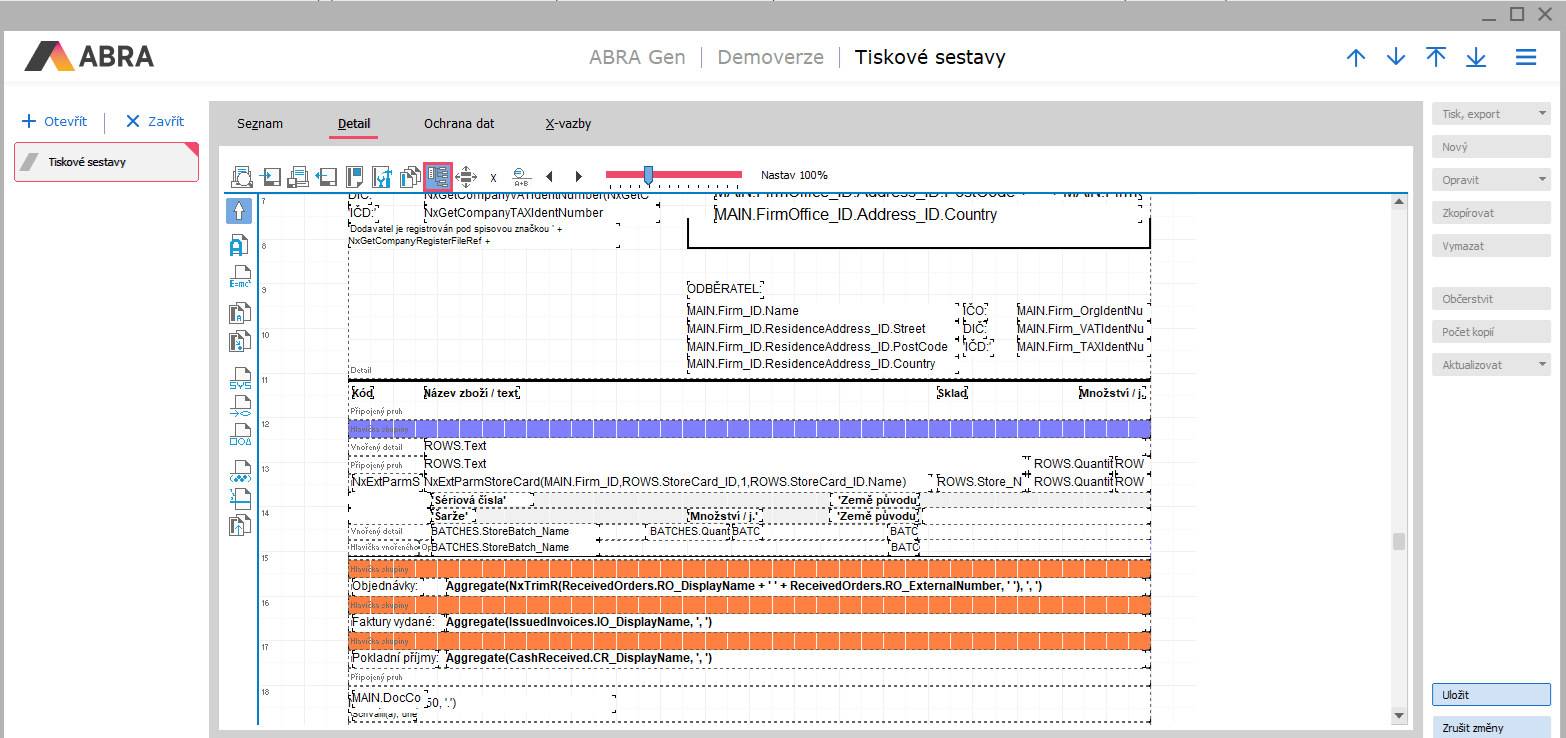Toggle the highlighted band structure tree icon

point(438,176)
